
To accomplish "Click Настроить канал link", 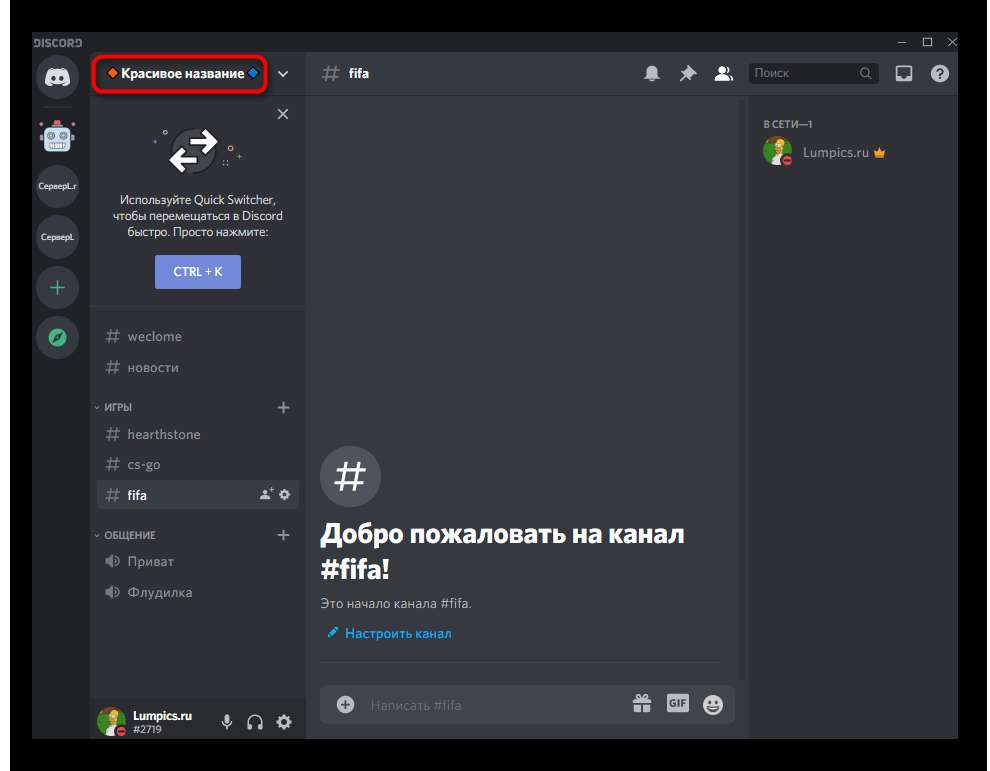I will coord(398,633).
